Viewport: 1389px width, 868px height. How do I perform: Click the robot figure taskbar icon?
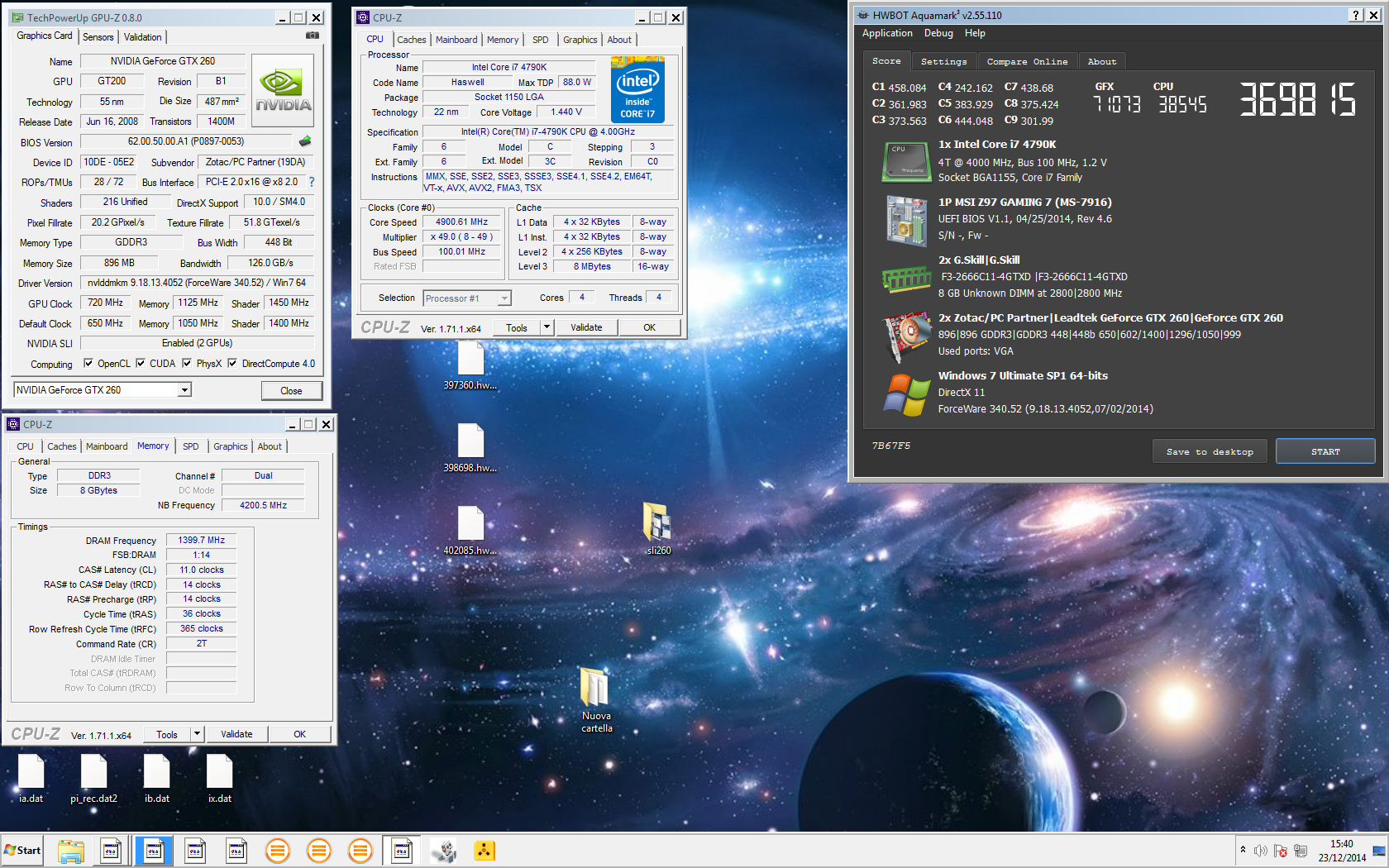444,851
